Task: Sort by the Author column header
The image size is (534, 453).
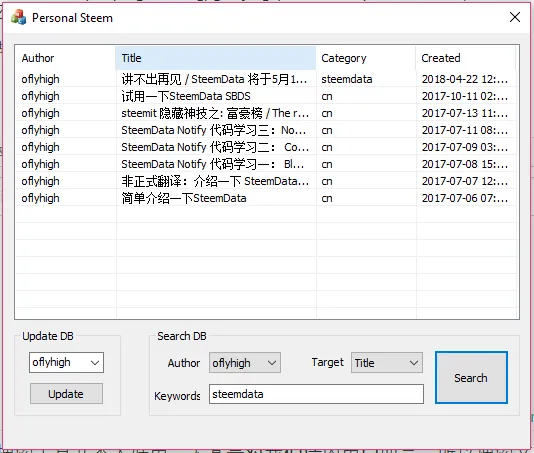Action: [x=65, y=58]
